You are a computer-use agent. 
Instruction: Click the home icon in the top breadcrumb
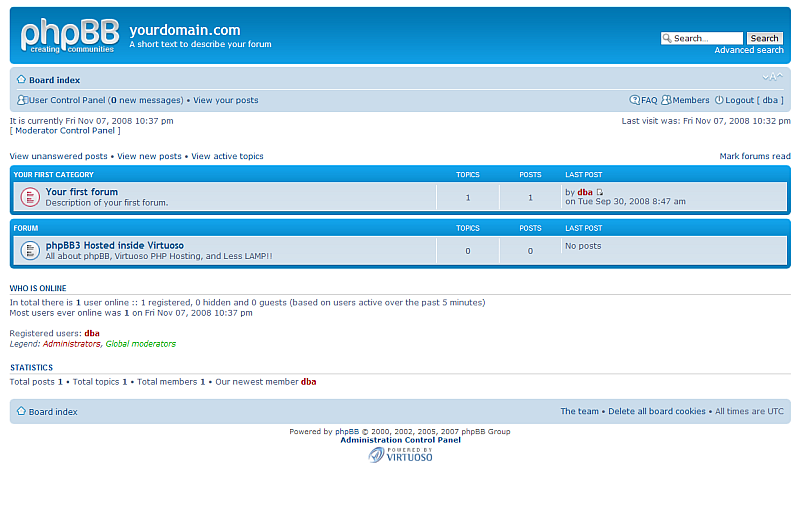(21, 79)
